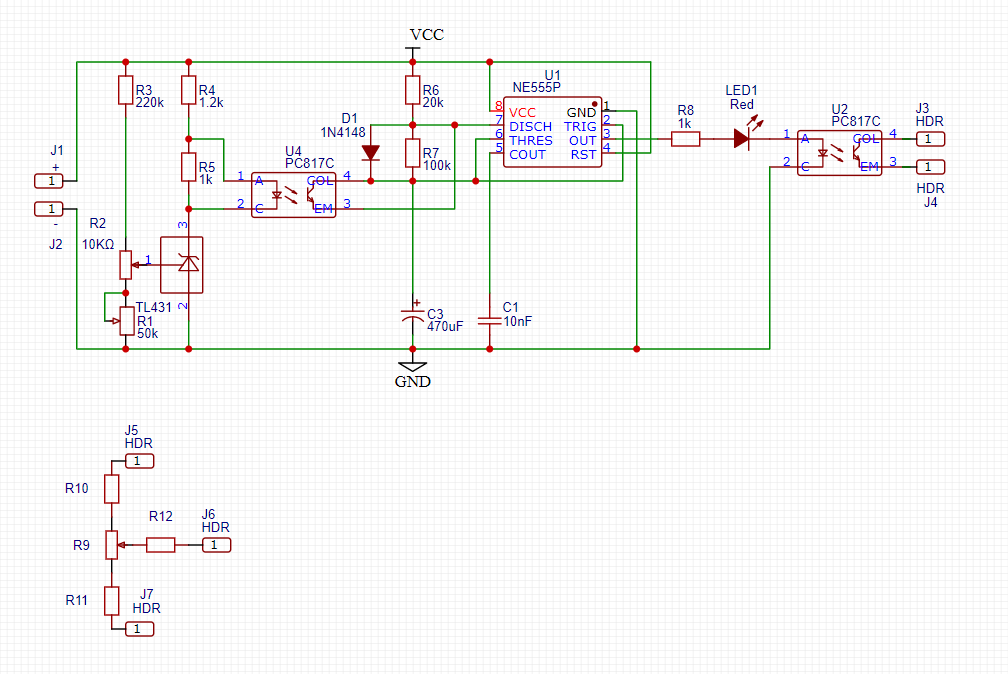Select the J3 HDR header pin
The image size is (1008, 674).
click(x=928, y=138)
